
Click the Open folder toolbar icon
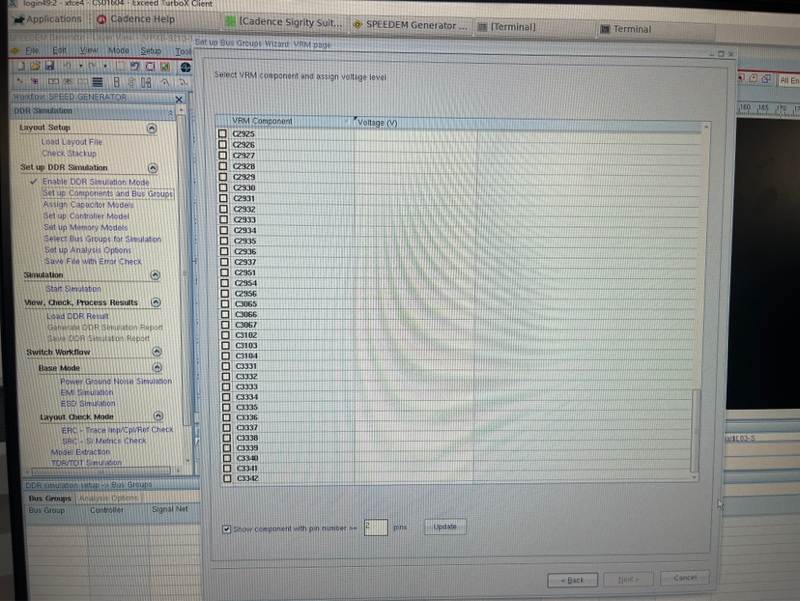point(34,66)
